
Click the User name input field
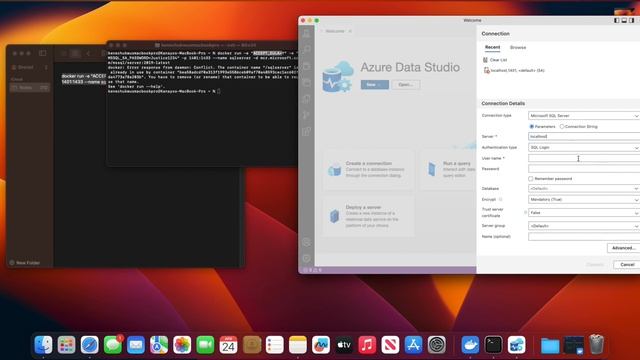(584, 158)
